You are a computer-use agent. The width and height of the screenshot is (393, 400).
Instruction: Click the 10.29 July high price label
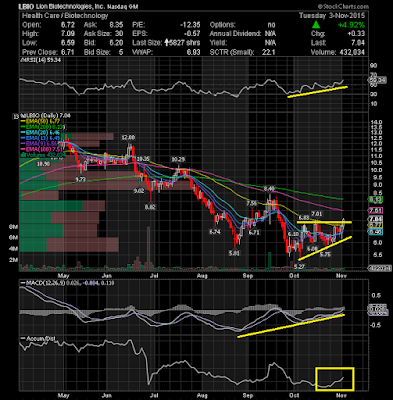[x=178, y=159]
